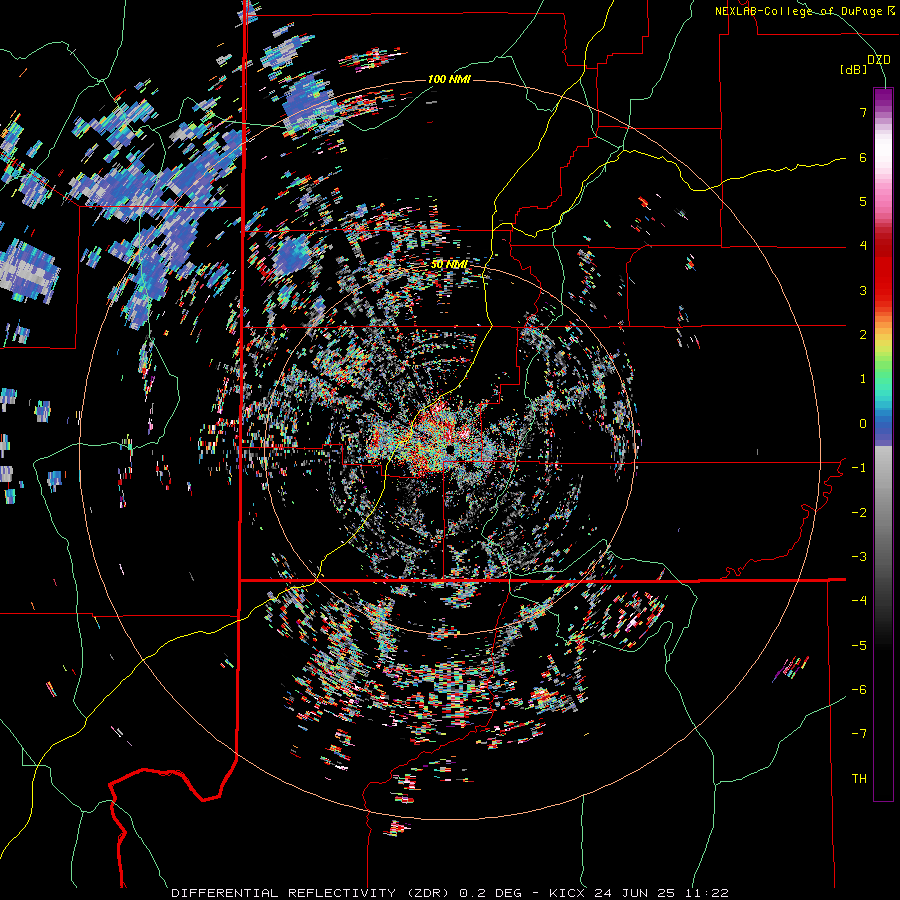
Task: Click the -4 value on the dB scale
Action: pos(859,601)
